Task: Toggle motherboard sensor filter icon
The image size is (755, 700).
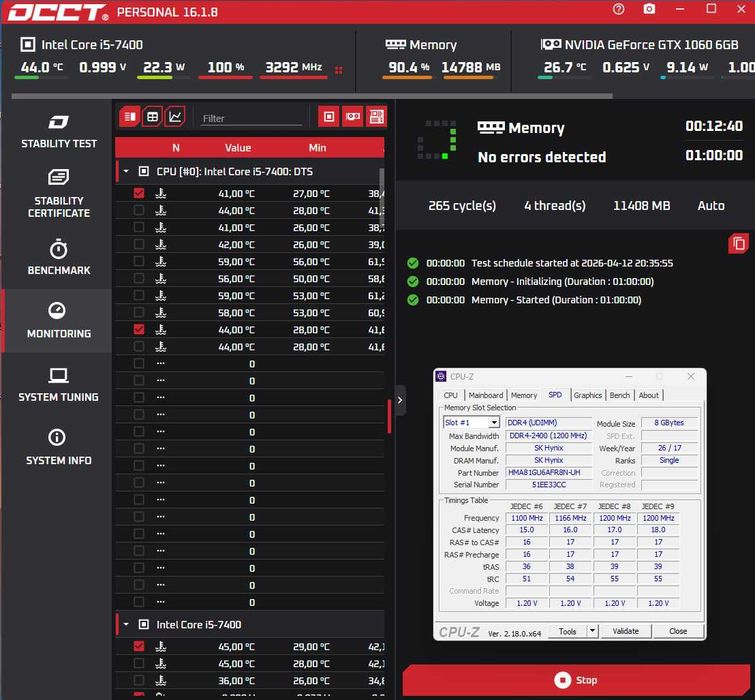Action: [376, 117]
